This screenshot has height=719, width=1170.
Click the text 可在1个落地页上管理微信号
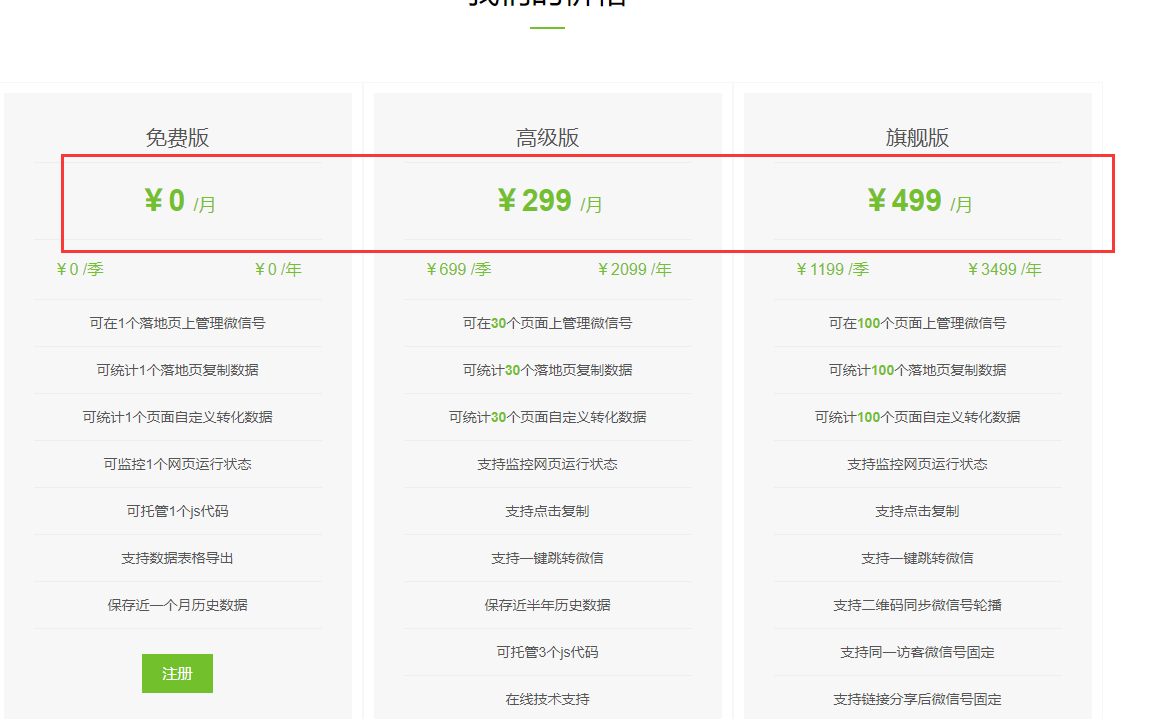178,323
